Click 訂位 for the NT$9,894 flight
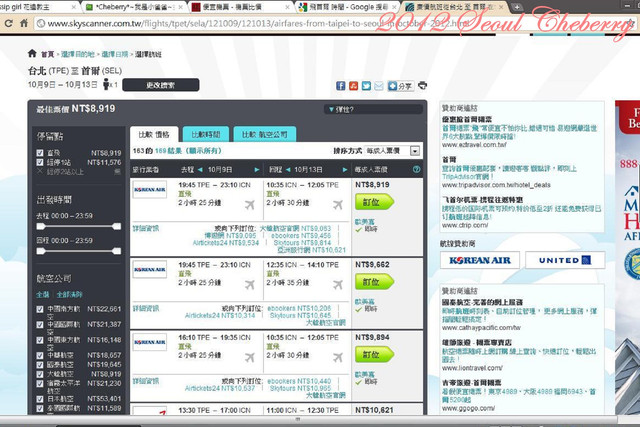Image resolution: width=640 pixels, height=427 pixels. point(374,355)
